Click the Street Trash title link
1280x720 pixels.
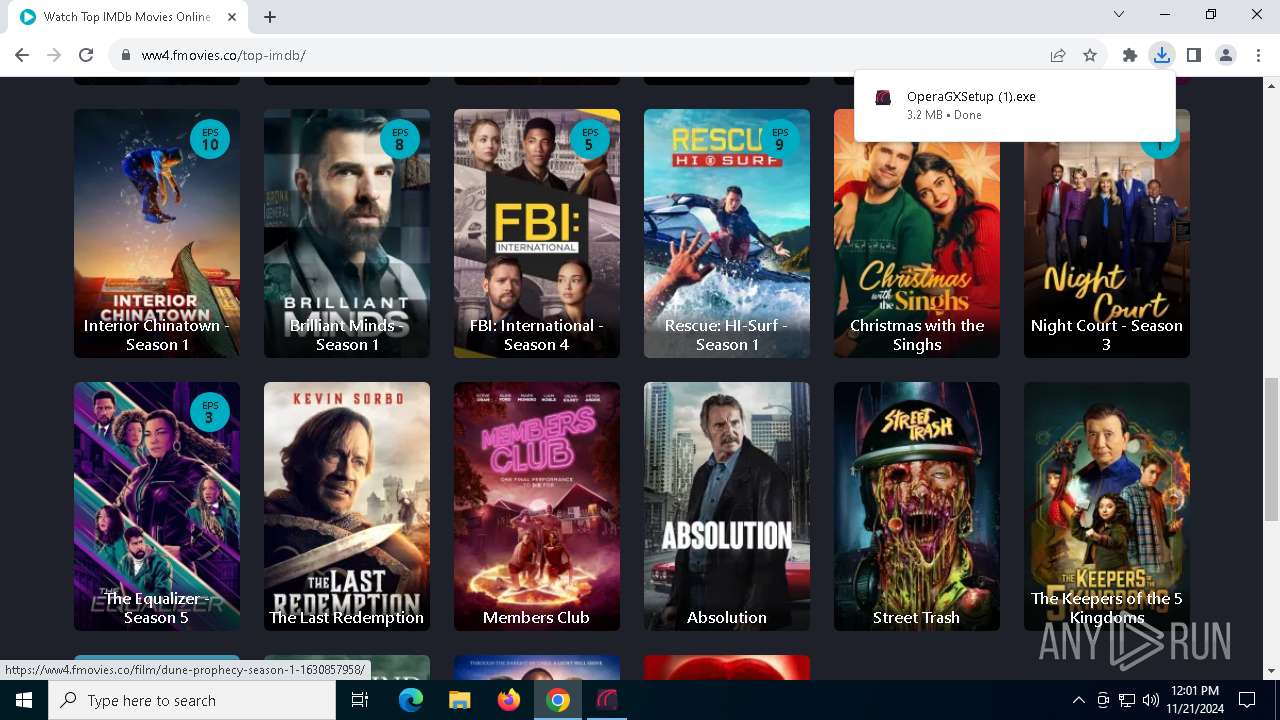(x=917, y=618)
